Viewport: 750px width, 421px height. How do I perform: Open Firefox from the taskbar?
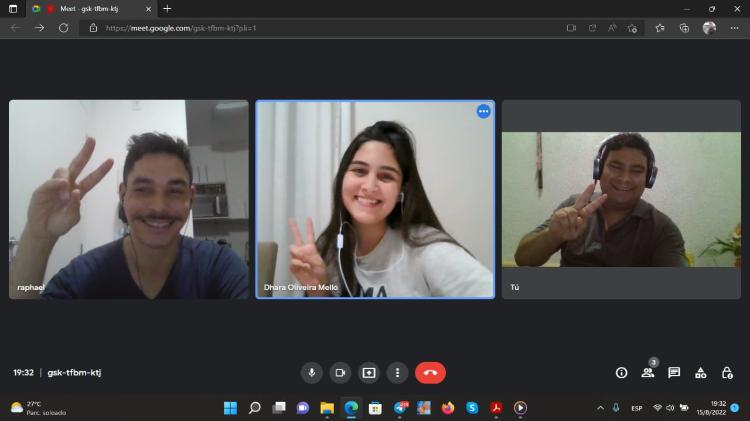pos(448,408)
